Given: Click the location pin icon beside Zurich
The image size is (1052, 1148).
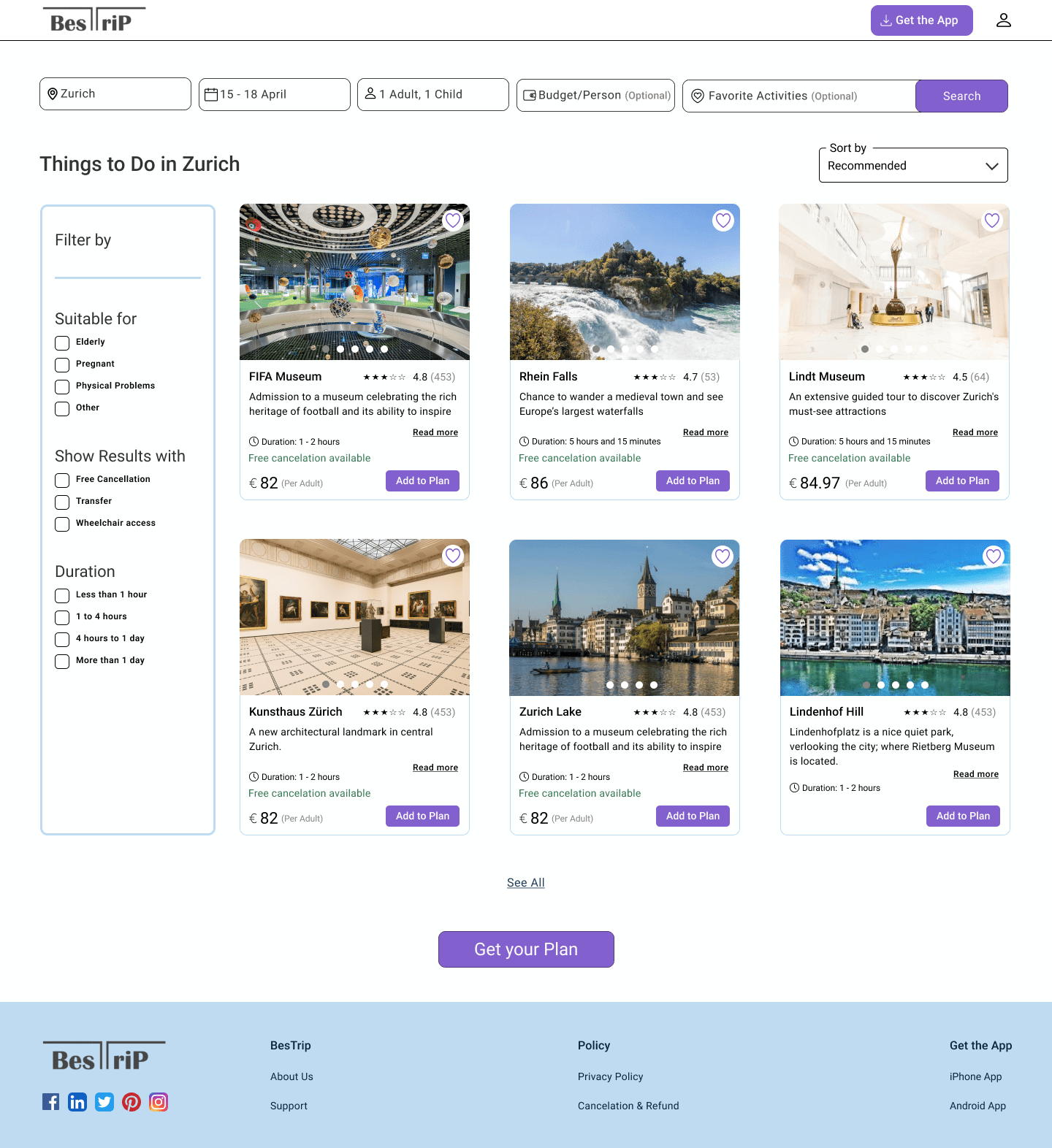Looking at the screenshot, I should 53,94.
